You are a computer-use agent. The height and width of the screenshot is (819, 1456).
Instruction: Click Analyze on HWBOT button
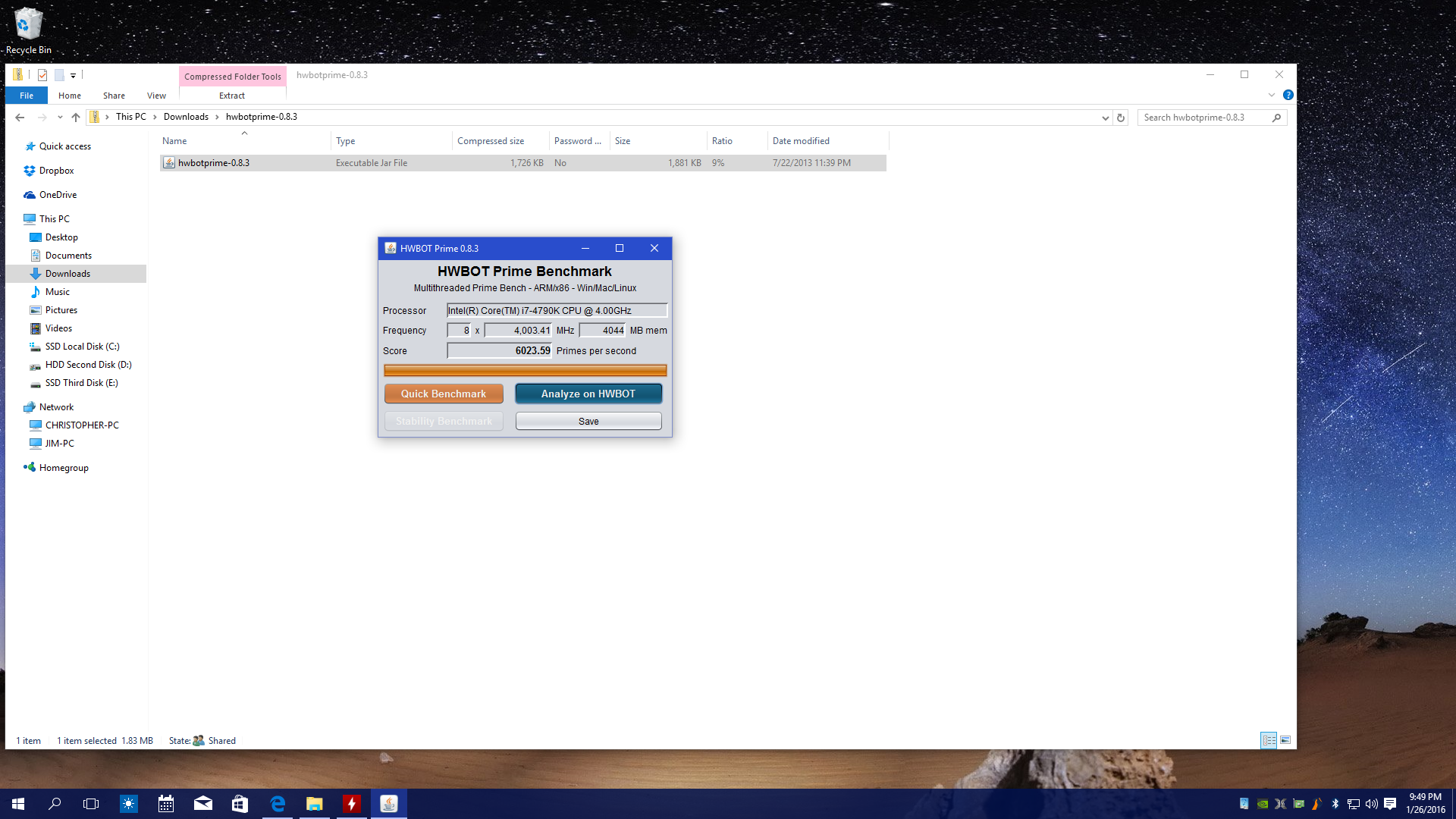pyautogui.click(x=588, y=394)
